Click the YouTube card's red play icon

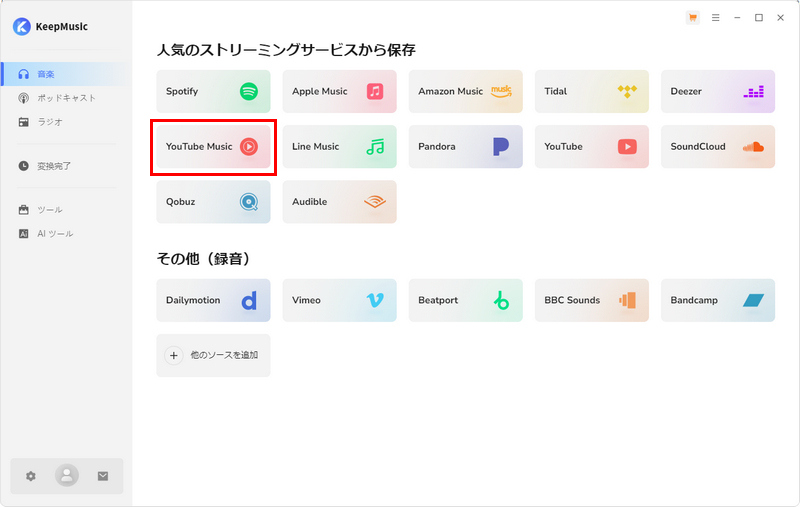pyautogui.click(x=627, y=147)
